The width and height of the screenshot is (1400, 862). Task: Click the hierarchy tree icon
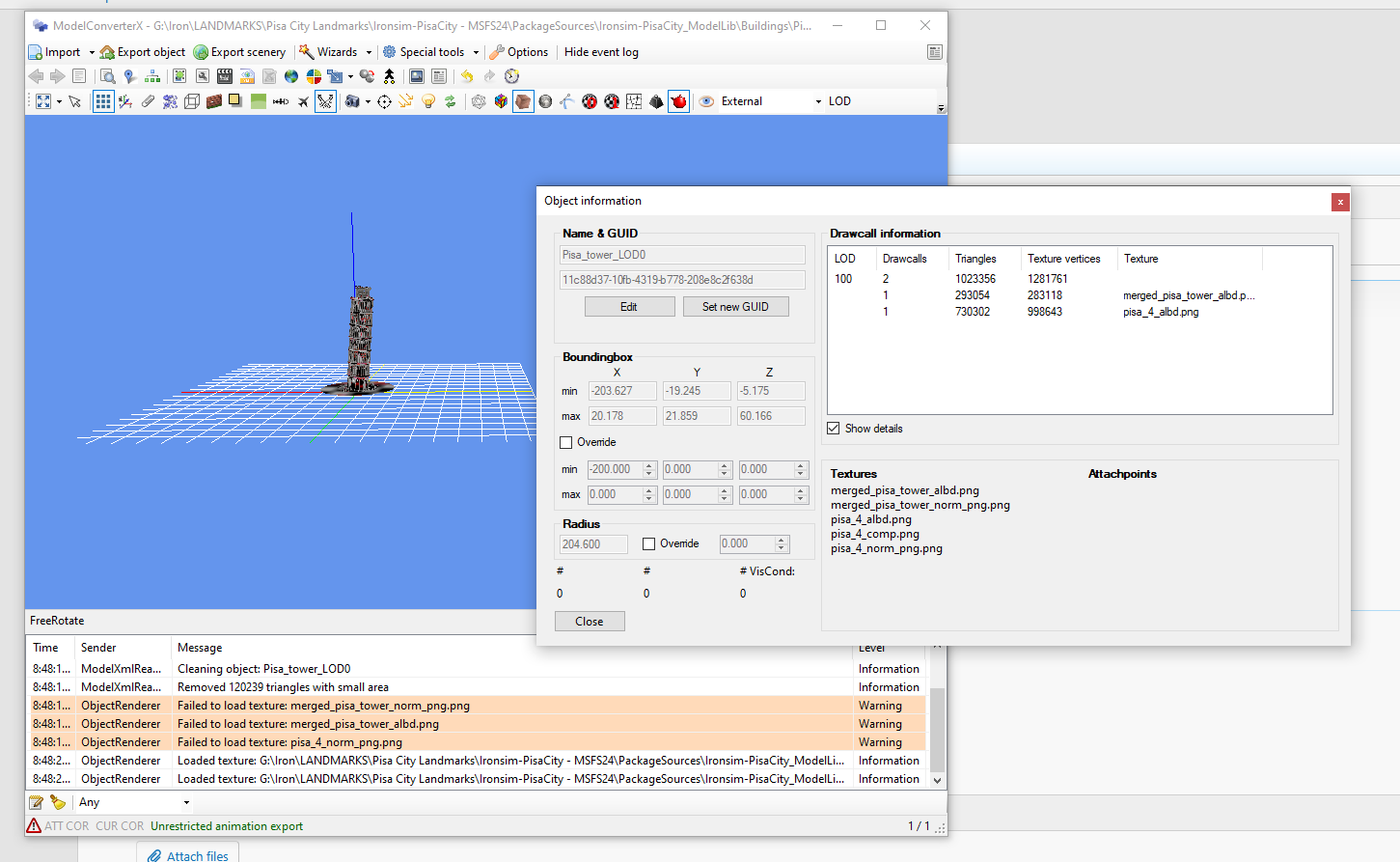tap(152, 76)
